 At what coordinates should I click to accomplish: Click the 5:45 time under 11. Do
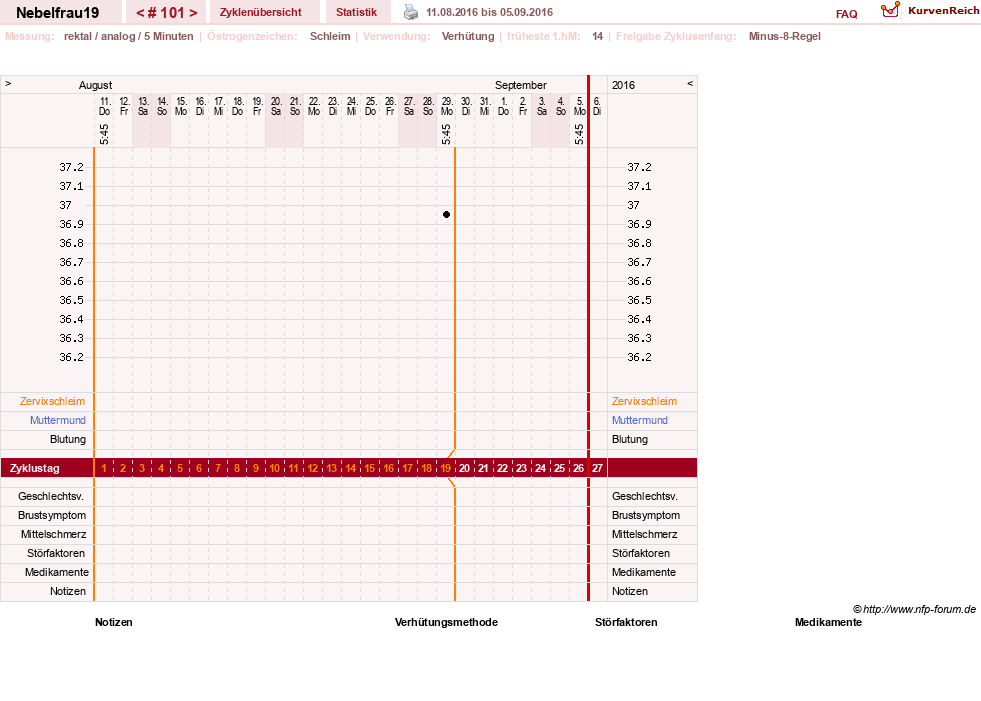pyautogui.click(x=104, y=134)
